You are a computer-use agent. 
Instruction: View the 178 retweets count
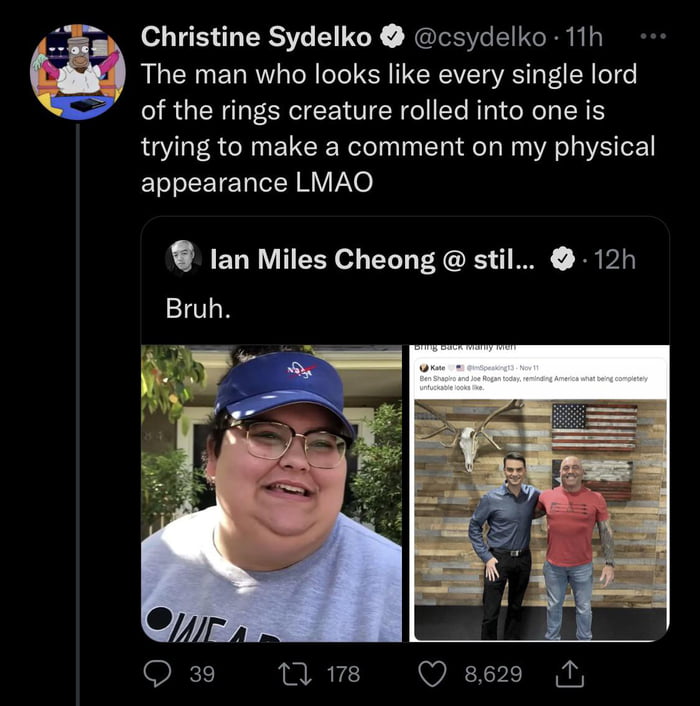pos(344,674)
